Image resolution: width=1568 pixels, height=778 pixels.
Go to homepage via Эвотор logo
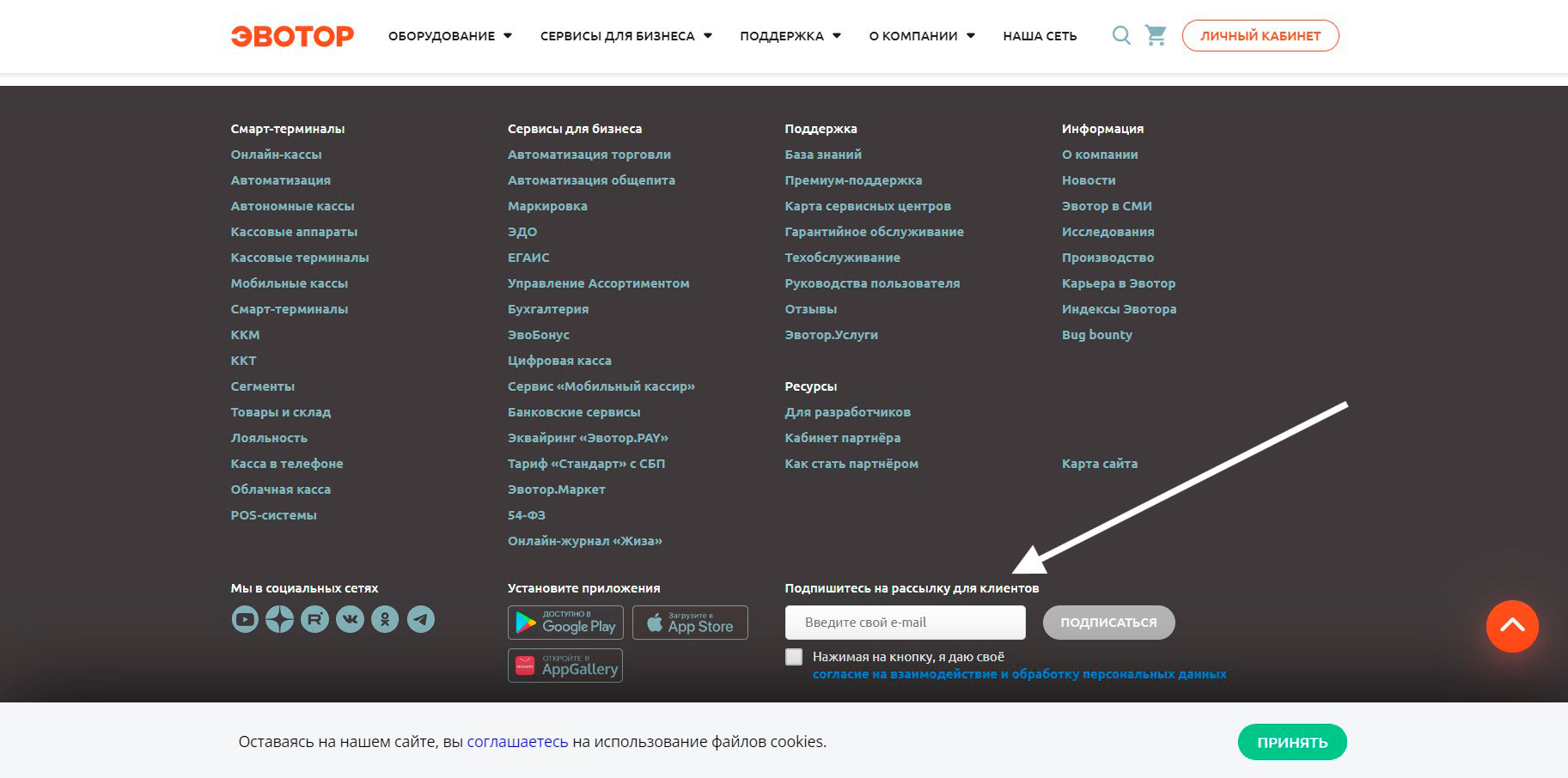292,36
